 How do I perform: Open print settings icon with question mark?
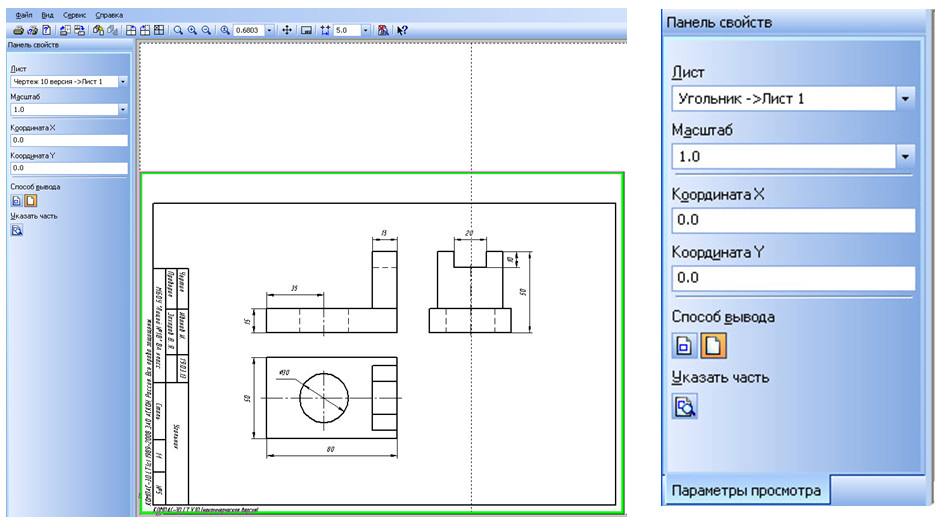[x=32, y=30]
